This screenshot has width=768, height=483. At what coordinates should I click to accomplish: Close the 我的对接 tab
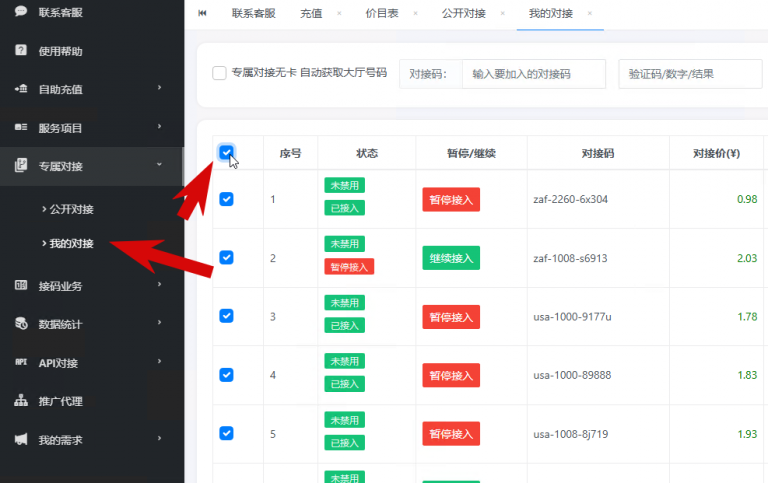590,13
